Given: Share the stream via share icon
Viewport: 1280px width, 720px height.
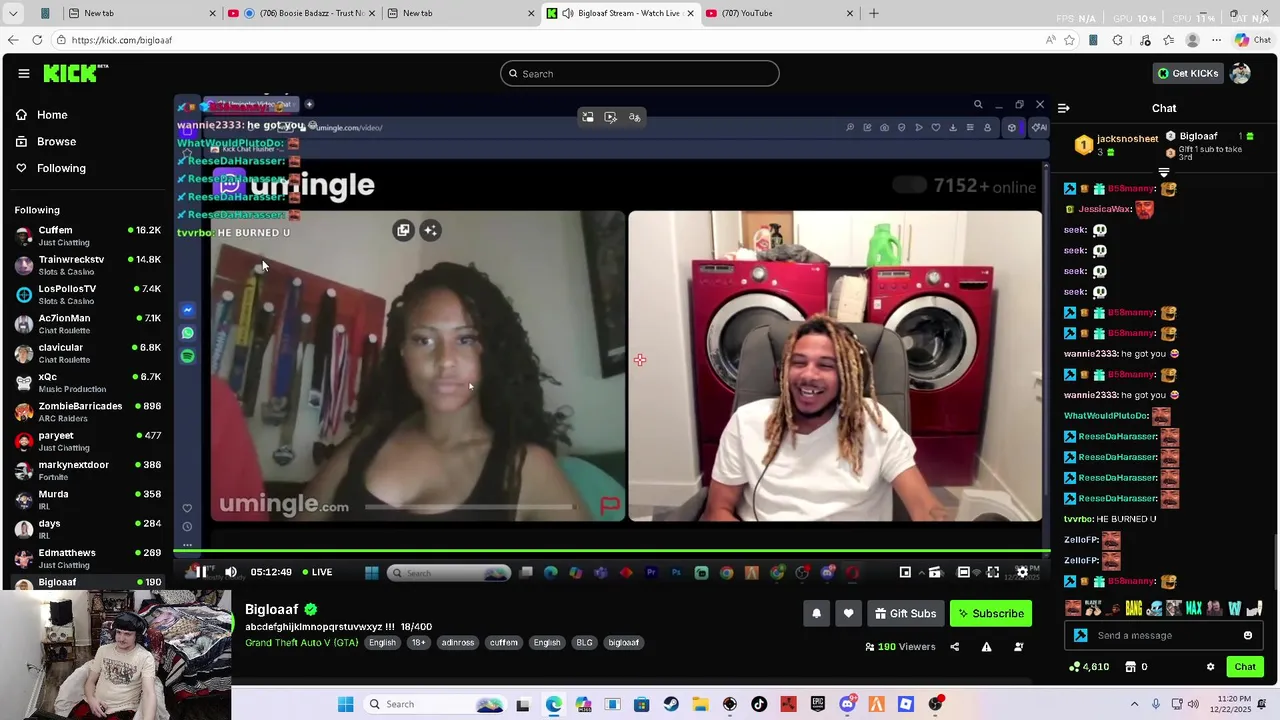Looking at the screenshot, I should coord(954,647).
